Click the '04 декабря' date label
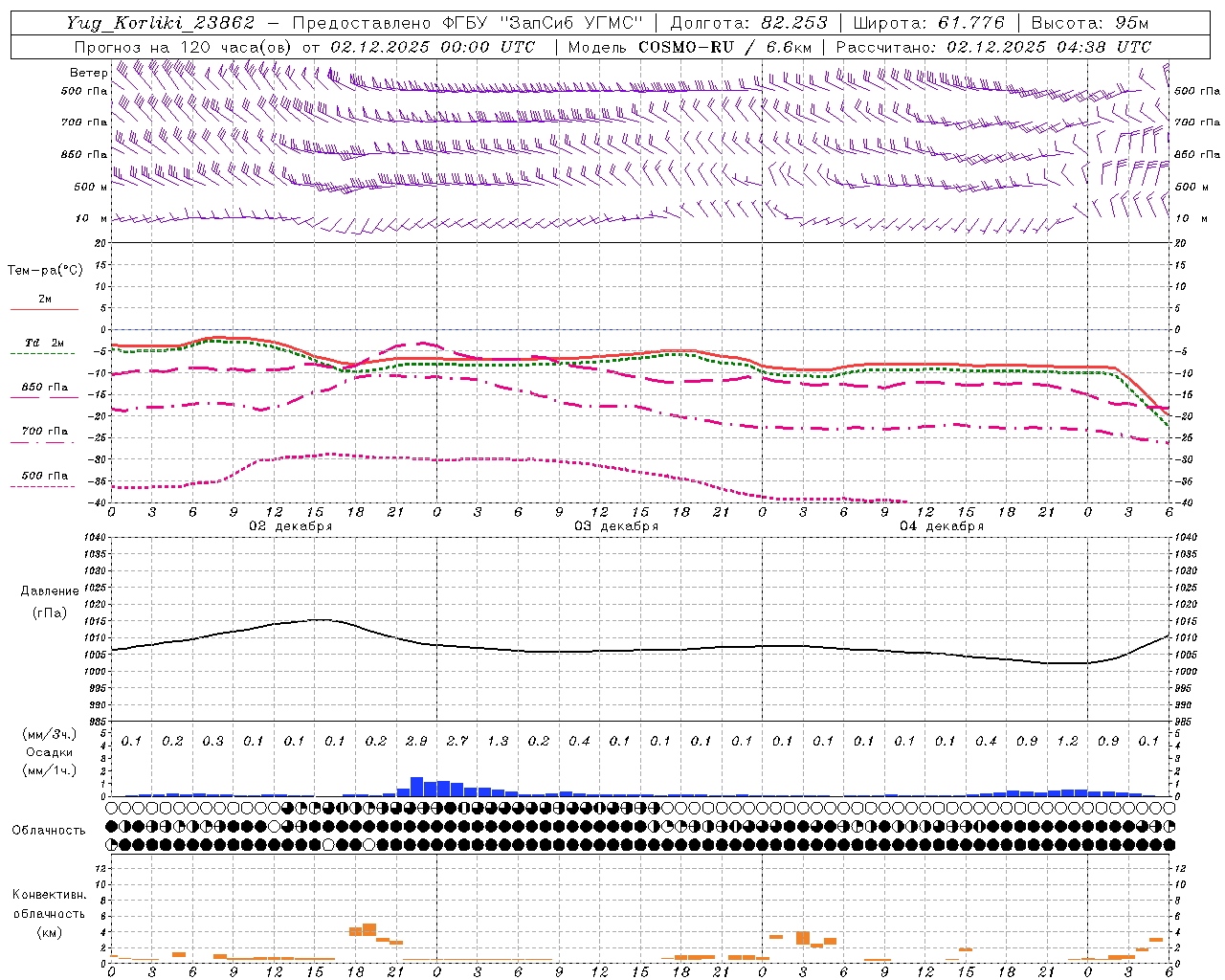Image resolution: width=1225 pixels, height=980 pixels. pyautogui.click(x=942, y=525)
